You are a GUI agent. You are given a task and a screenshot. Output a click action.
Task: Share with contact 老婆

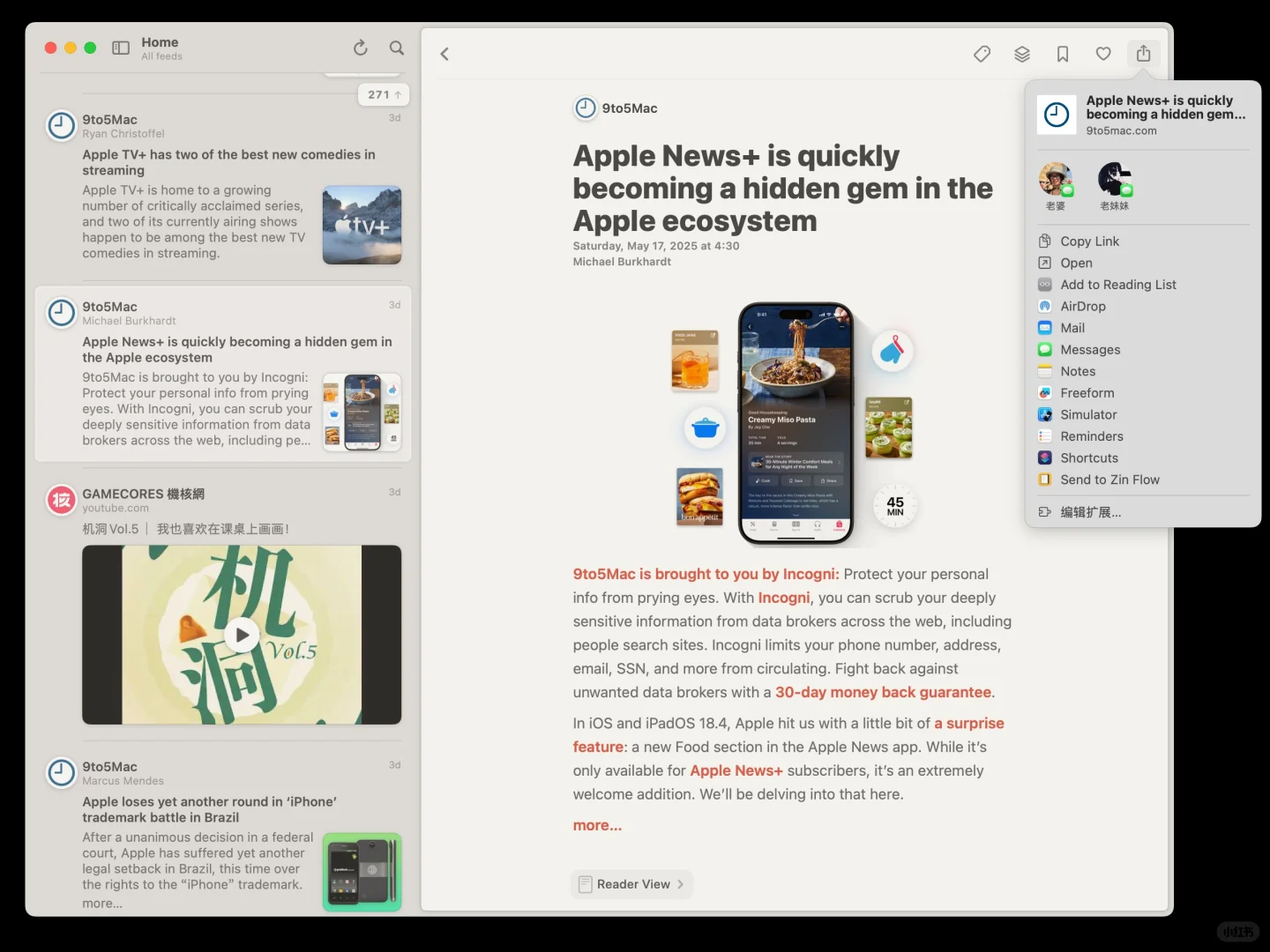point(1056,186)
